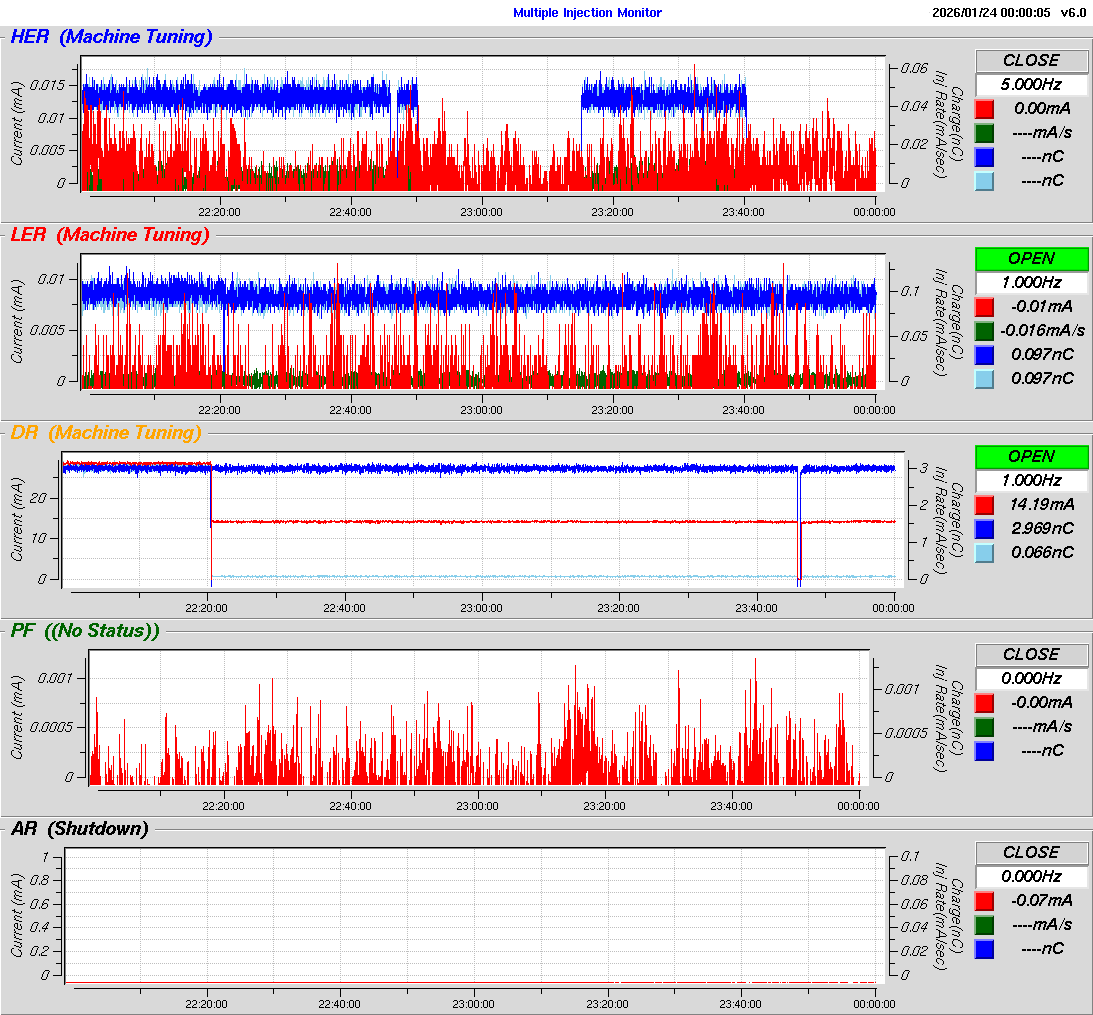Select the HER green injection rate swatch
Image resolution: width=1093 pixels, height=1015 pixels.
984,133
